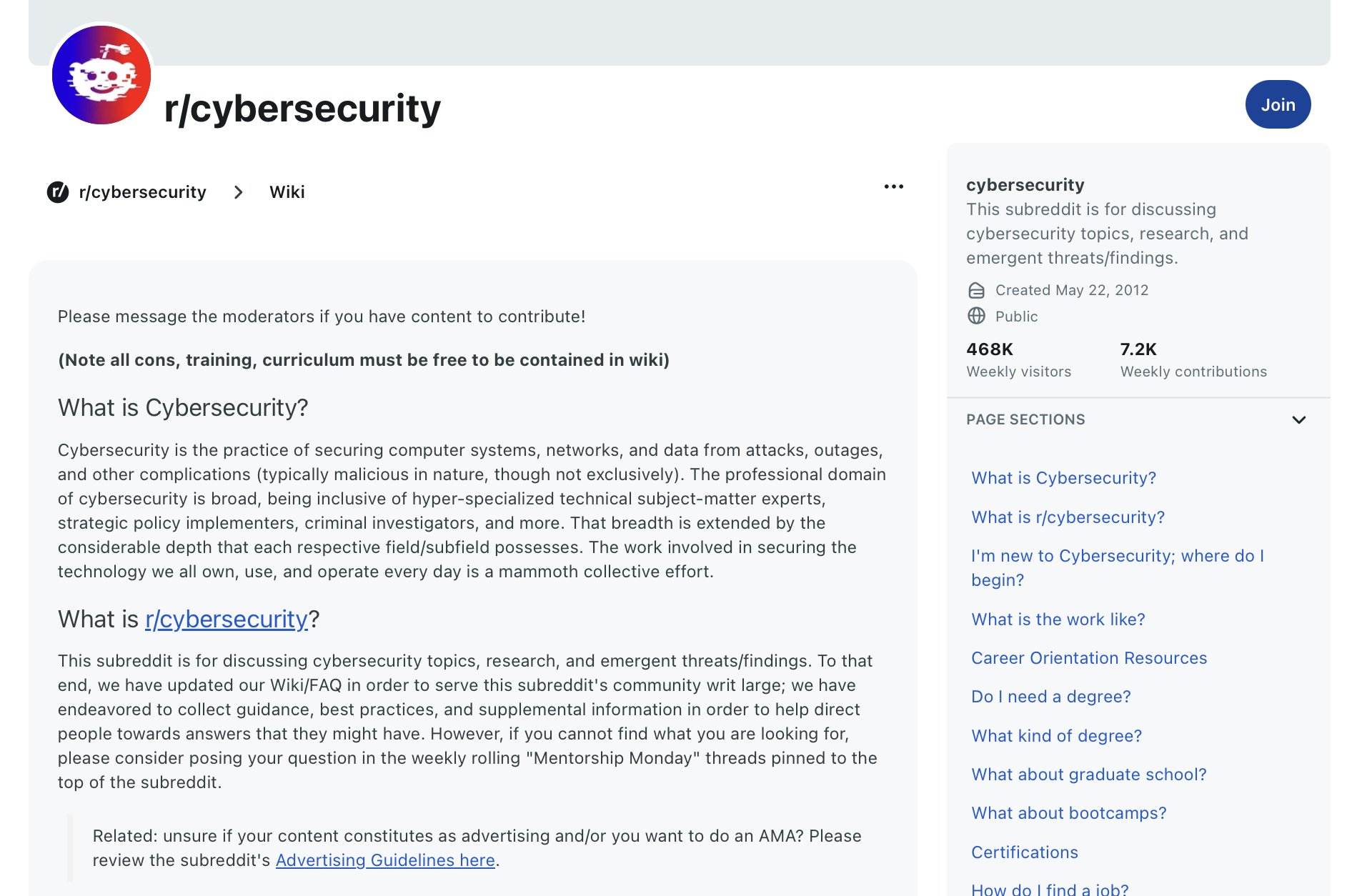
Task: Open the 'What about bootcamps?' section
Action: click(x=1068, y=812)
